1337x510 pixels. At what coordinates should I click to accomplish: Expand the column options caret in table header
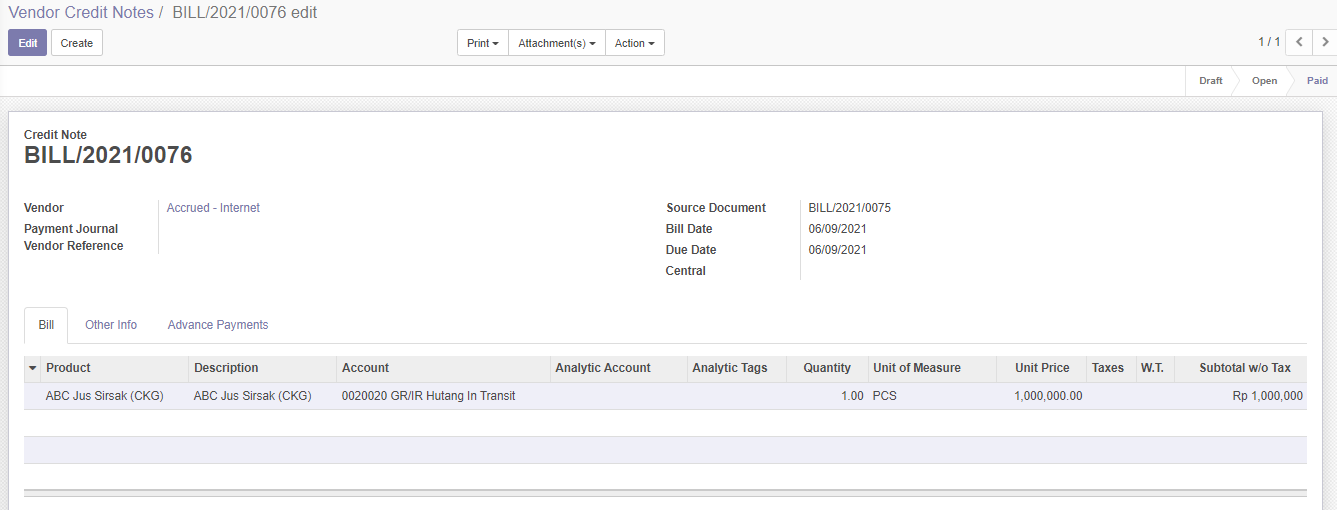(32, 368)
